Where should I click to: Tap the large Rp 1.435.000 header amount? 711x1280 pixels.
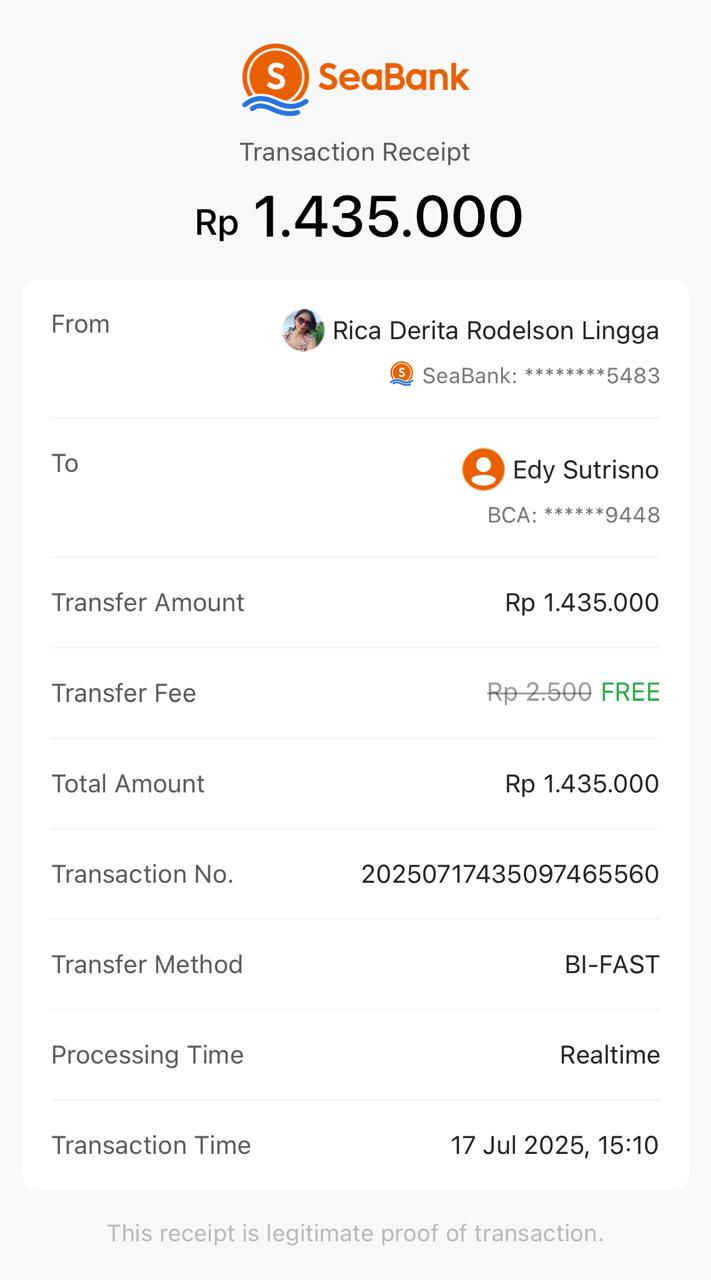pos(359,217)
